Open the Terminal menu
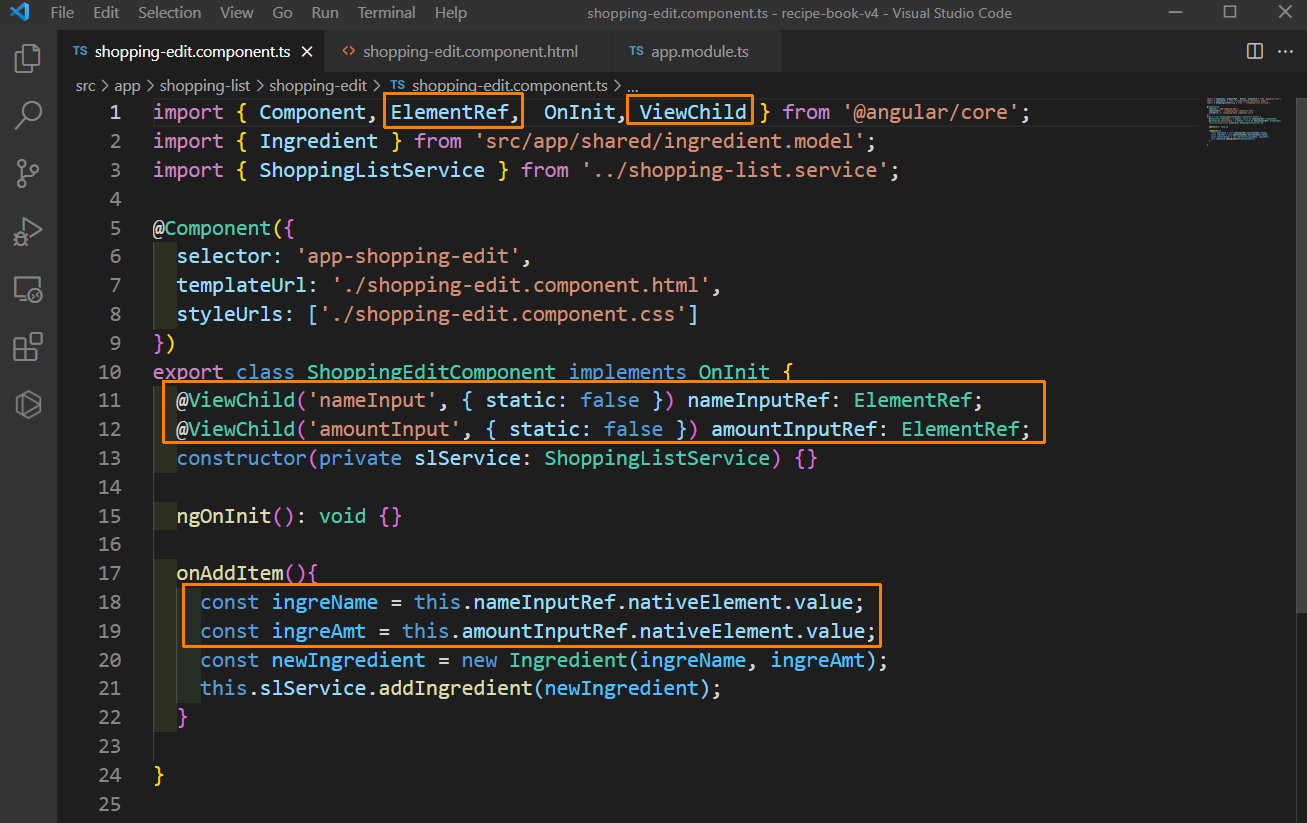This screenshot has height=823, width=1307. point(387,13)
